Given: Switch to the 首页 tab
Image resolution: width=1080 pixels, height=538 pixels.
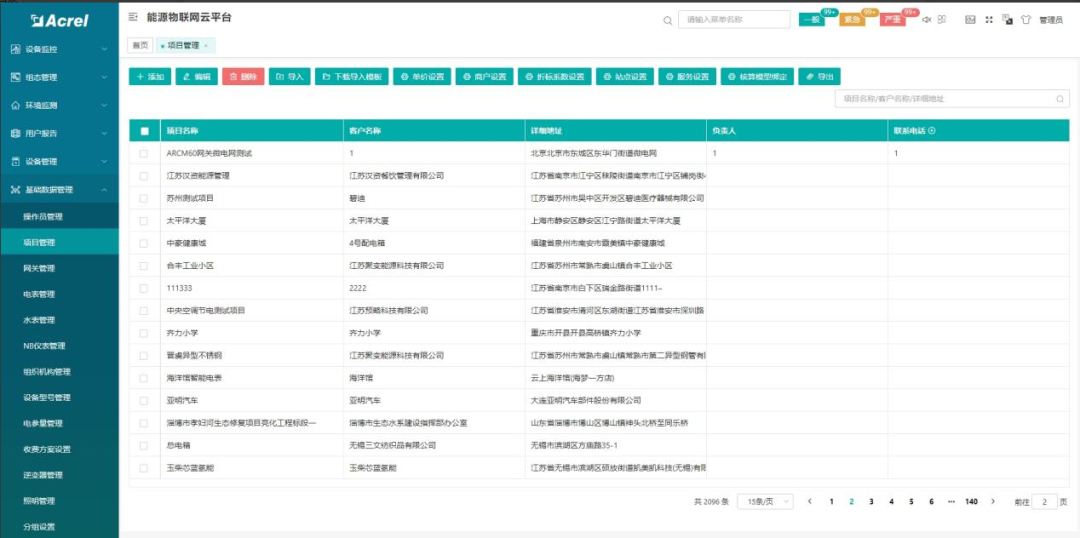Looking at the screenshot, I should (x=140, y=45).
